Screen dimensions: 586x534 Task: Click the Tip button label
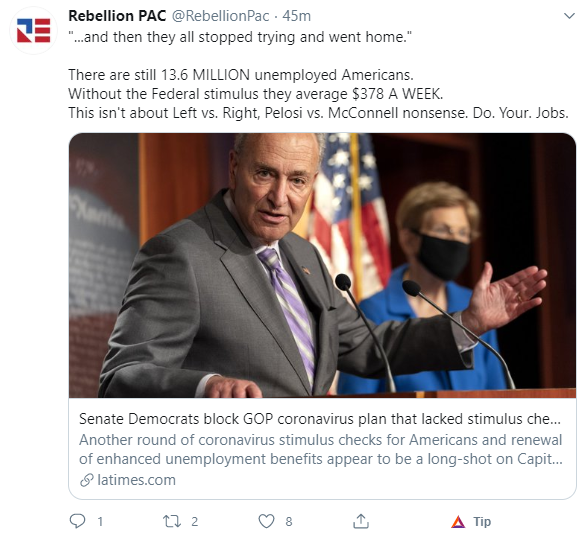click(482, 521)
